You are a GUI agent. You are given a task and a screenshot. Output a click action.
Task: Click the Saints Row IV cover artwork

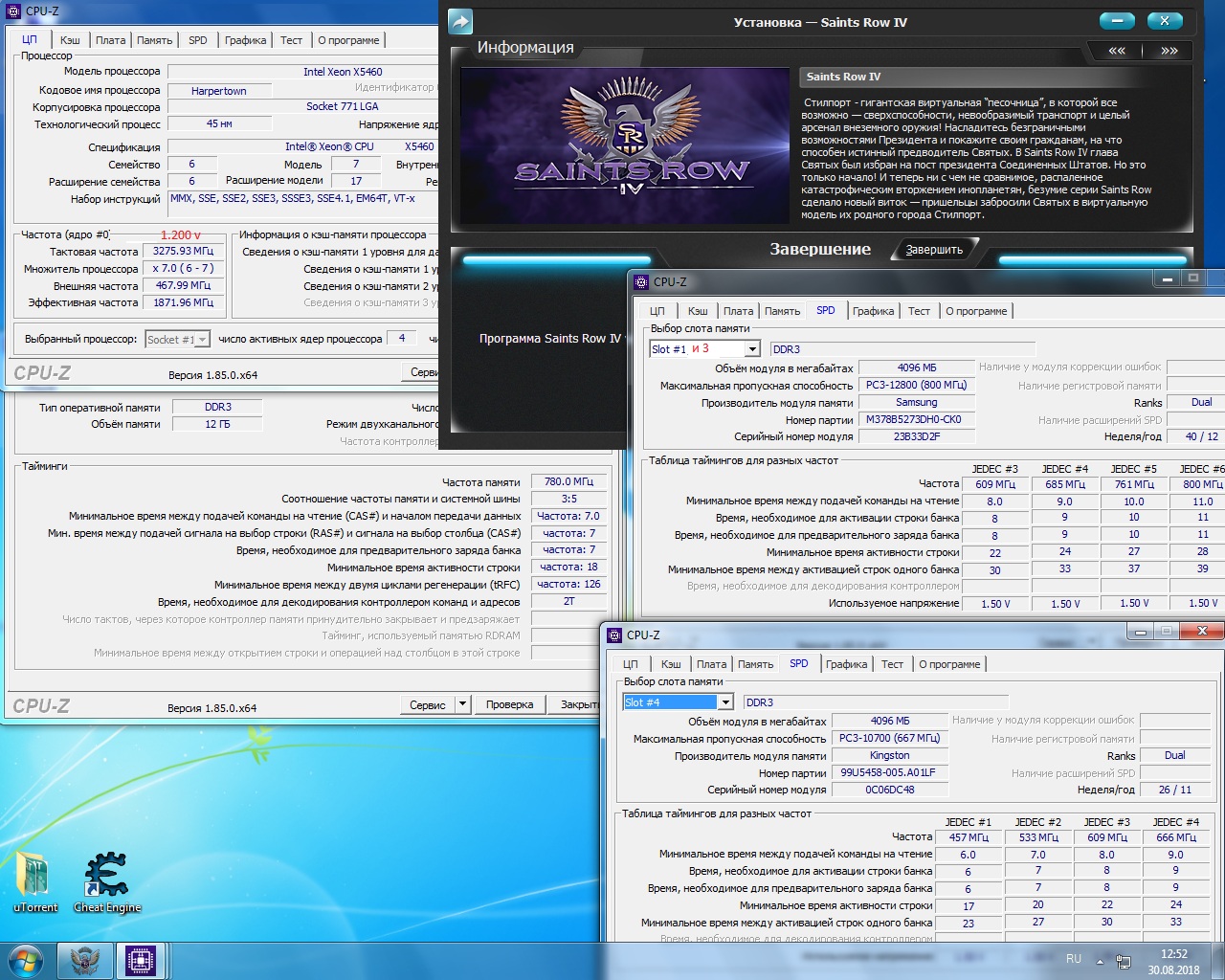click(x=626, y=145)
